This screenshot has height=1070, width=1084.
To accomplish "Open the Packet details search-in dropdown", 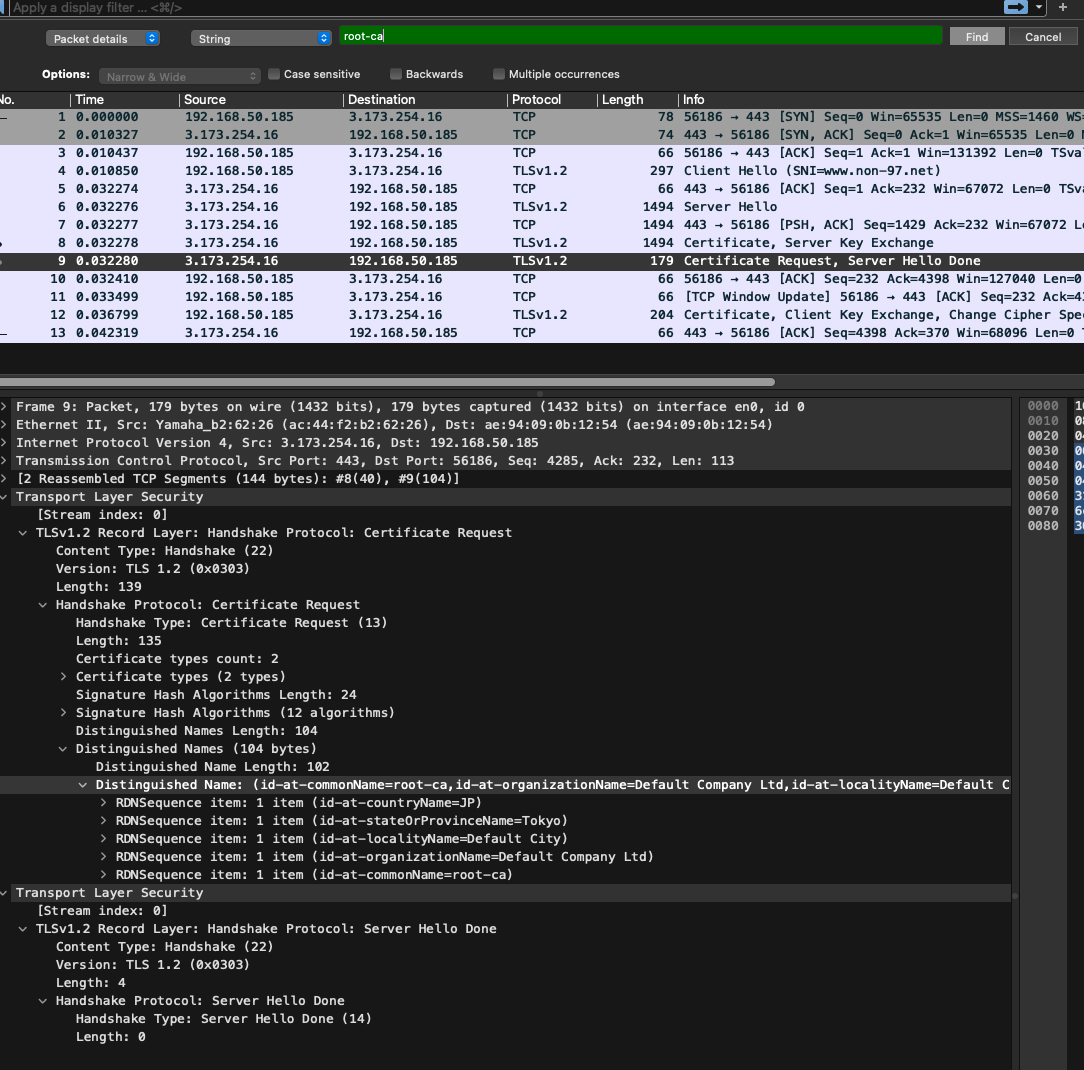I will point(103,38).
